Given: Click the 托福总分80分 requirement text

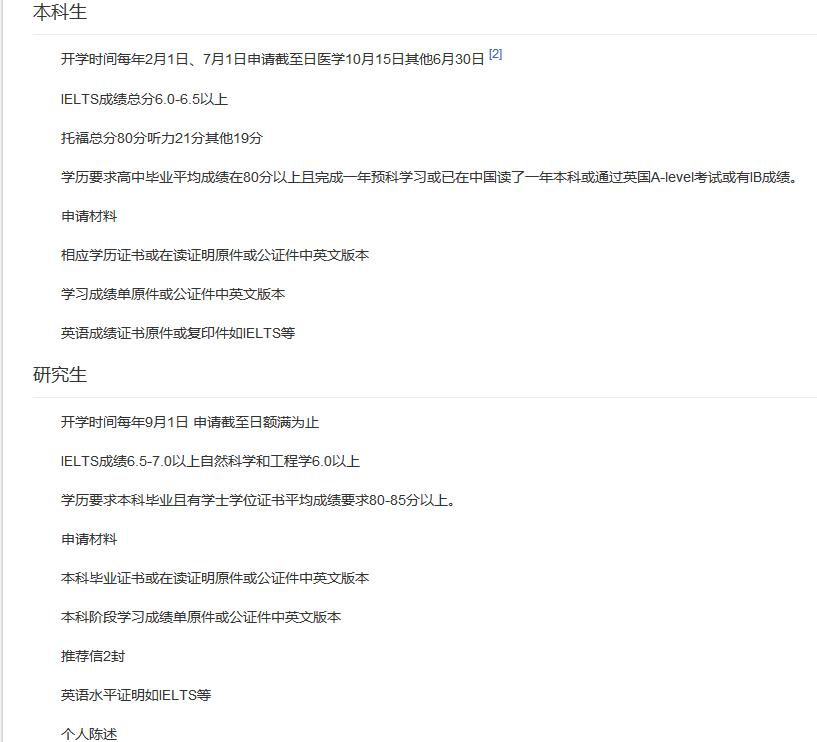Looking at the screenshot, I should [x=161, y=138].
